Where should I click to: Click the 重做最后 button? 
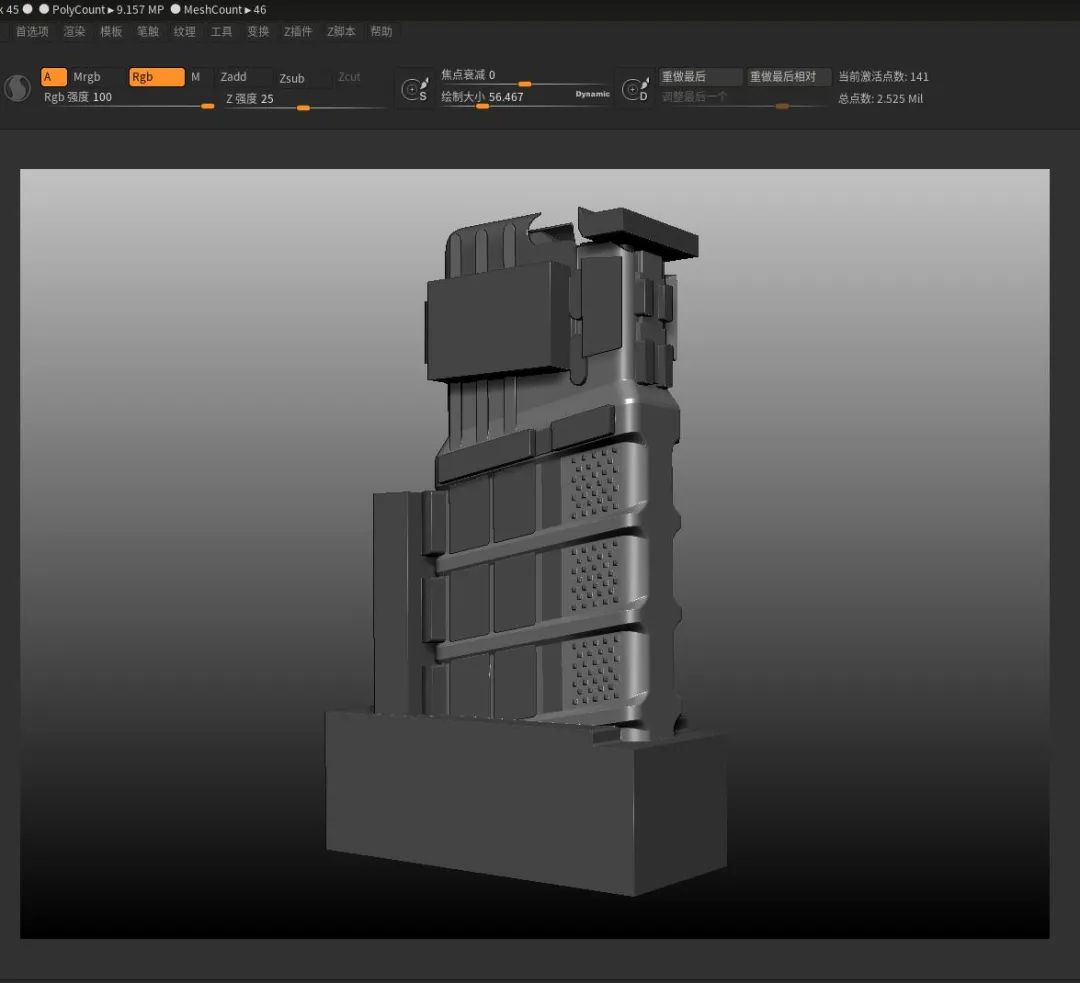pyautogui.click(x=700, y=77)
